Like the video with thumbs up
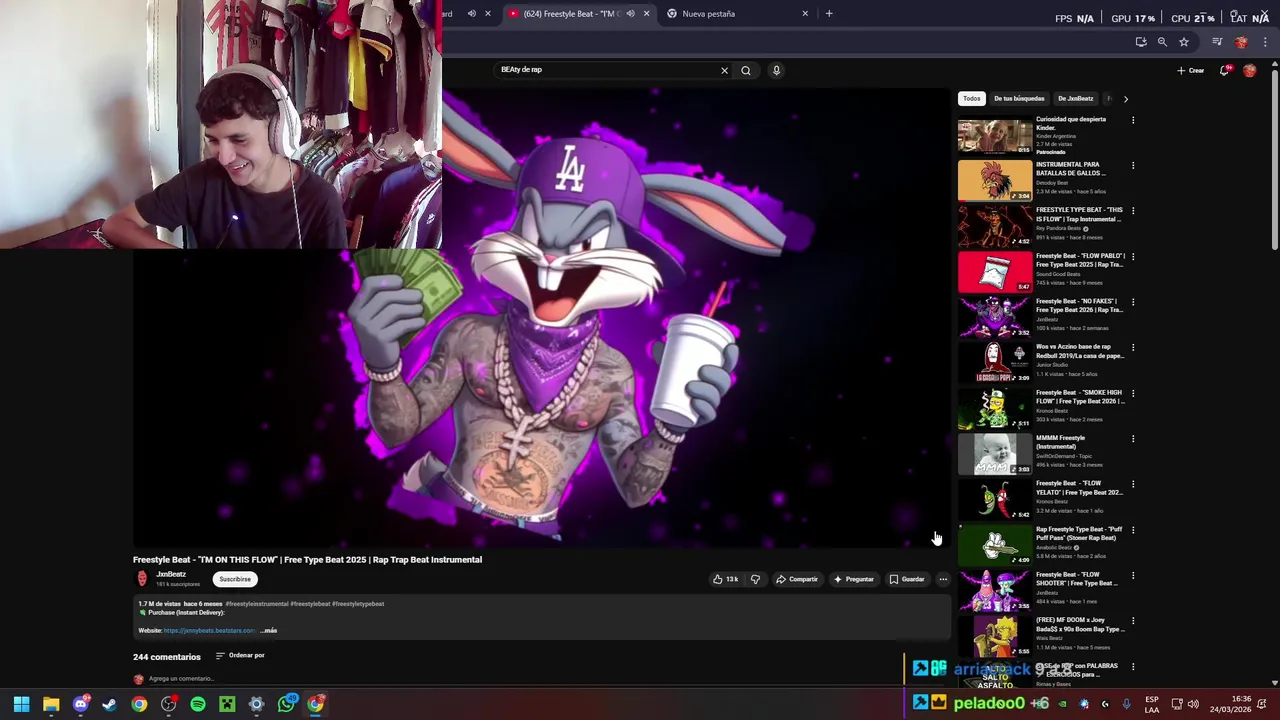This screenshot has height=720, width=1280. [725, 579]
